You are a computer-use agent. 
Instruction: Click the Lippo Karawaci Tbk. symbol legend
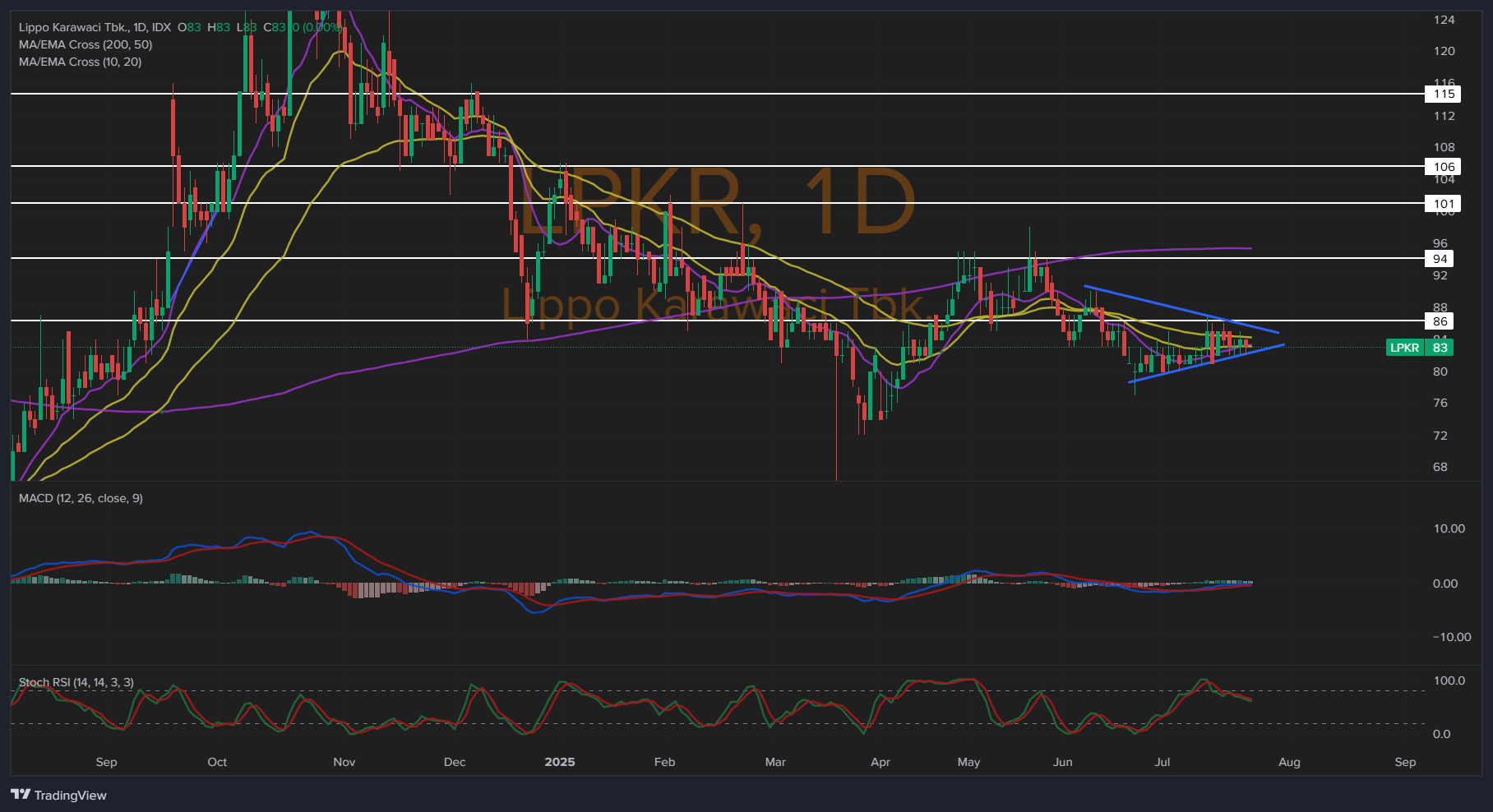point(95,27)
